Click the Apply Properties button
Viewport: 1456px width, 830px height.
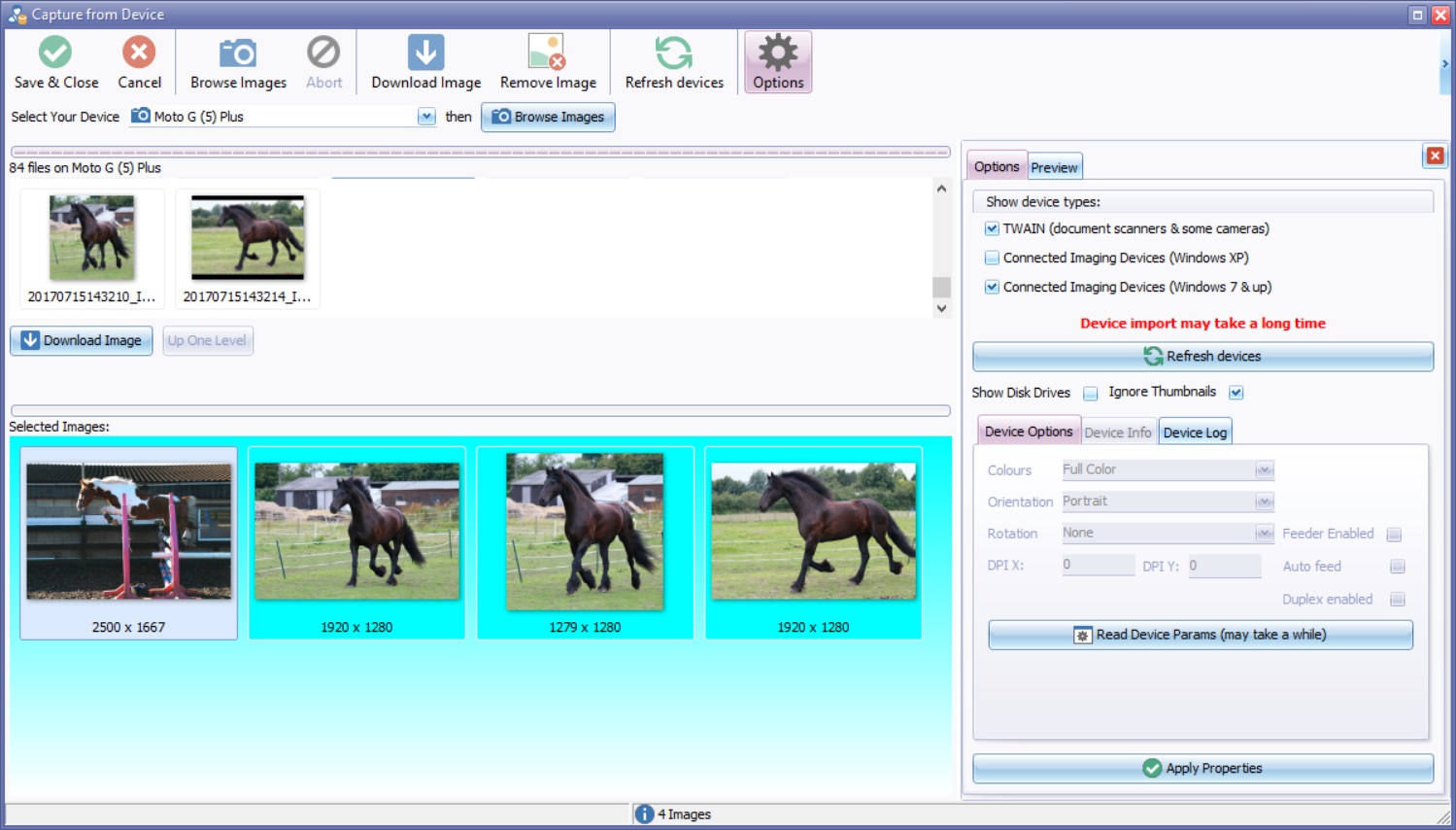click(1202, 768)
